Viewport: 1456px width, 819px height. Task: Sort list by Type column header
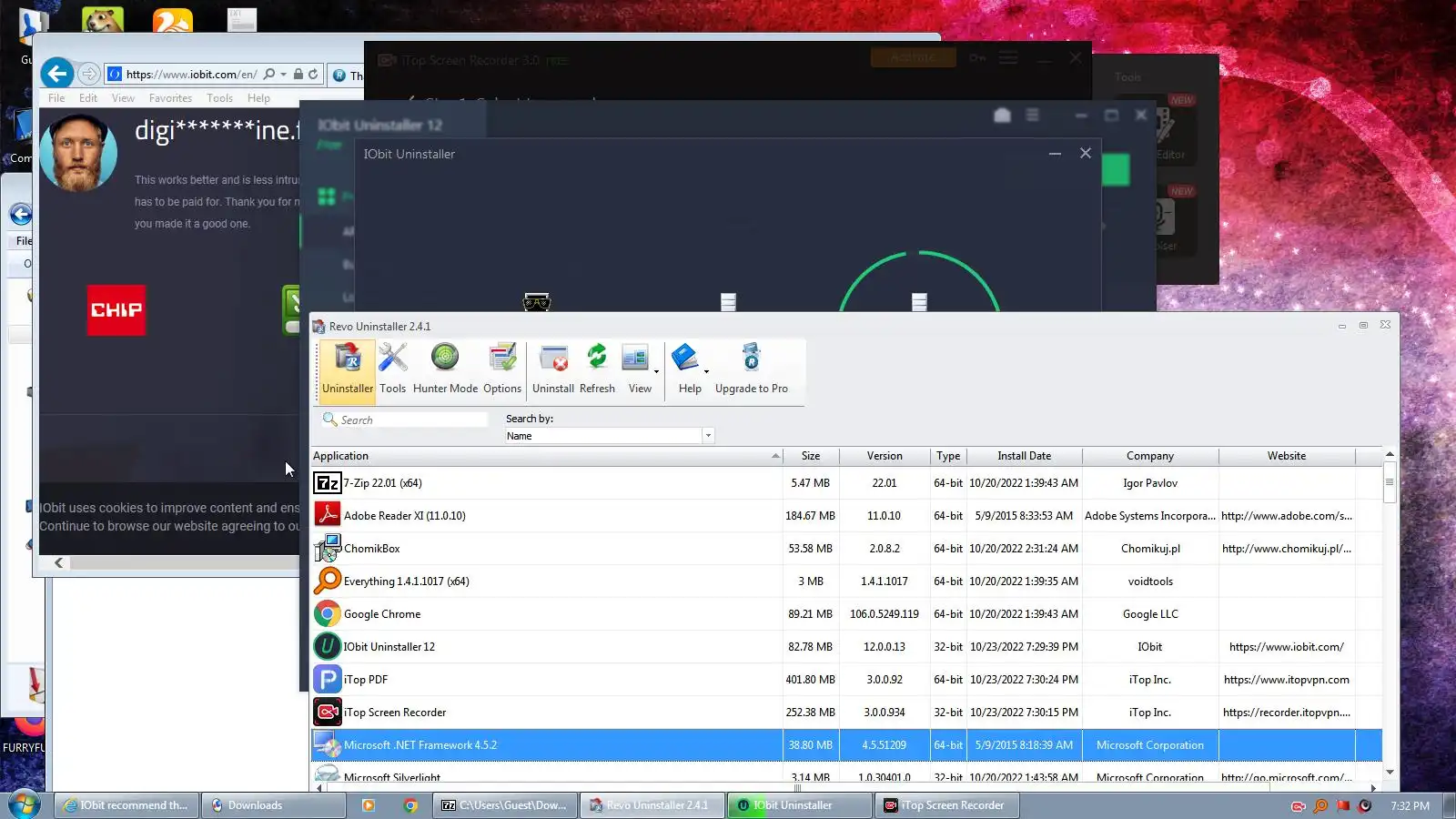point(948,456)
